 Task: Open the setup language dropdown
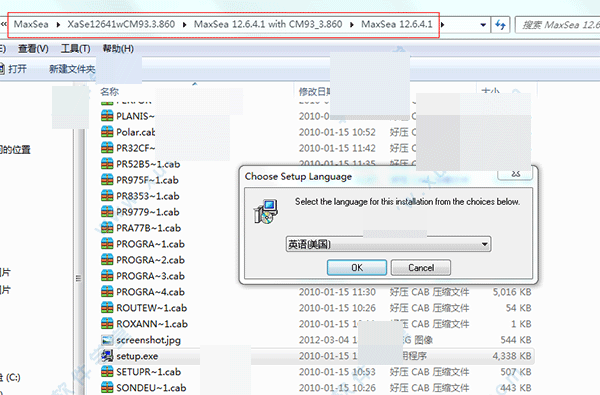388,244
